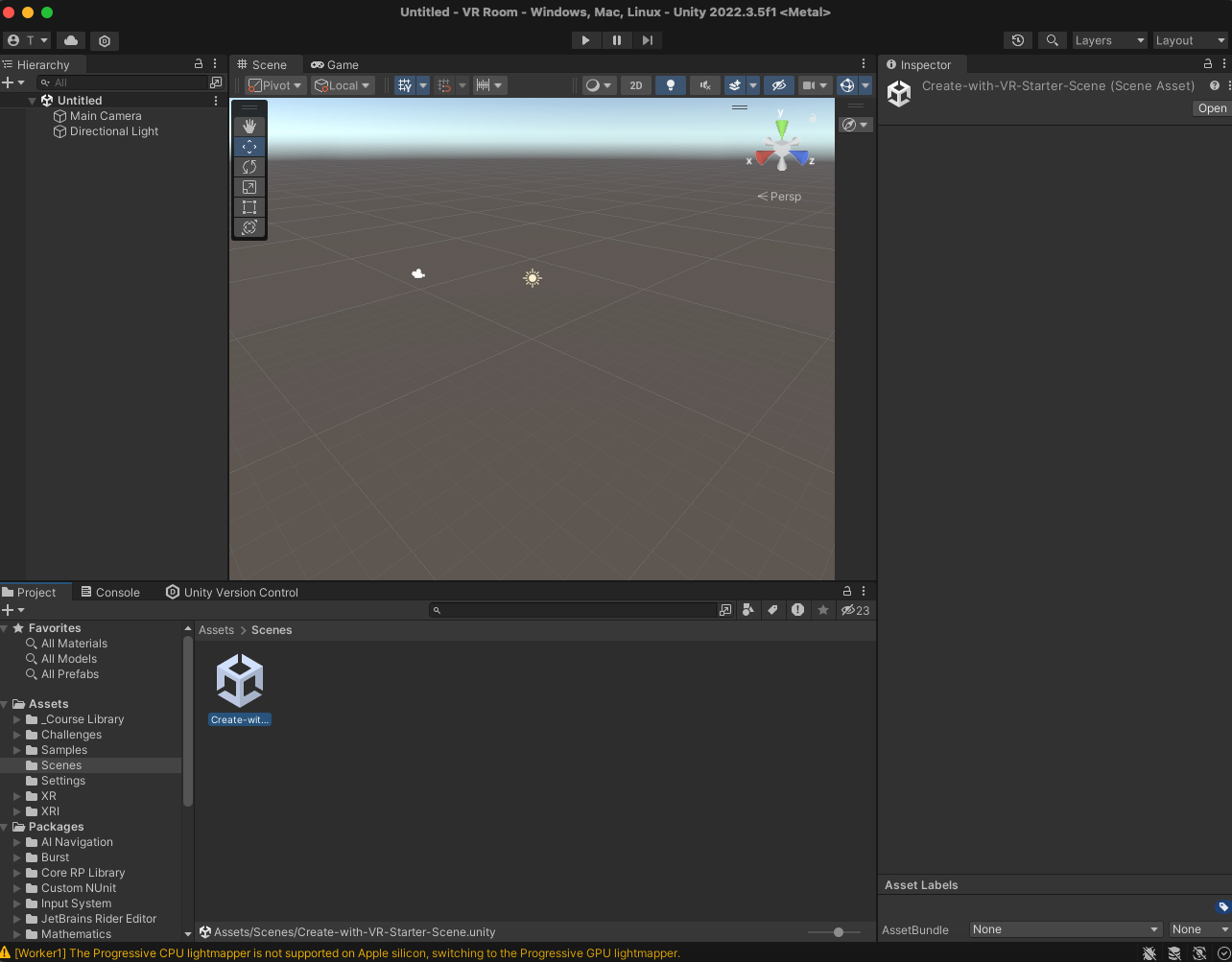Image resolution: width=1232 pixels, height=962 pixels.
Task: Toggle hidden objects visibility in scene
Action: pos(779,85)
